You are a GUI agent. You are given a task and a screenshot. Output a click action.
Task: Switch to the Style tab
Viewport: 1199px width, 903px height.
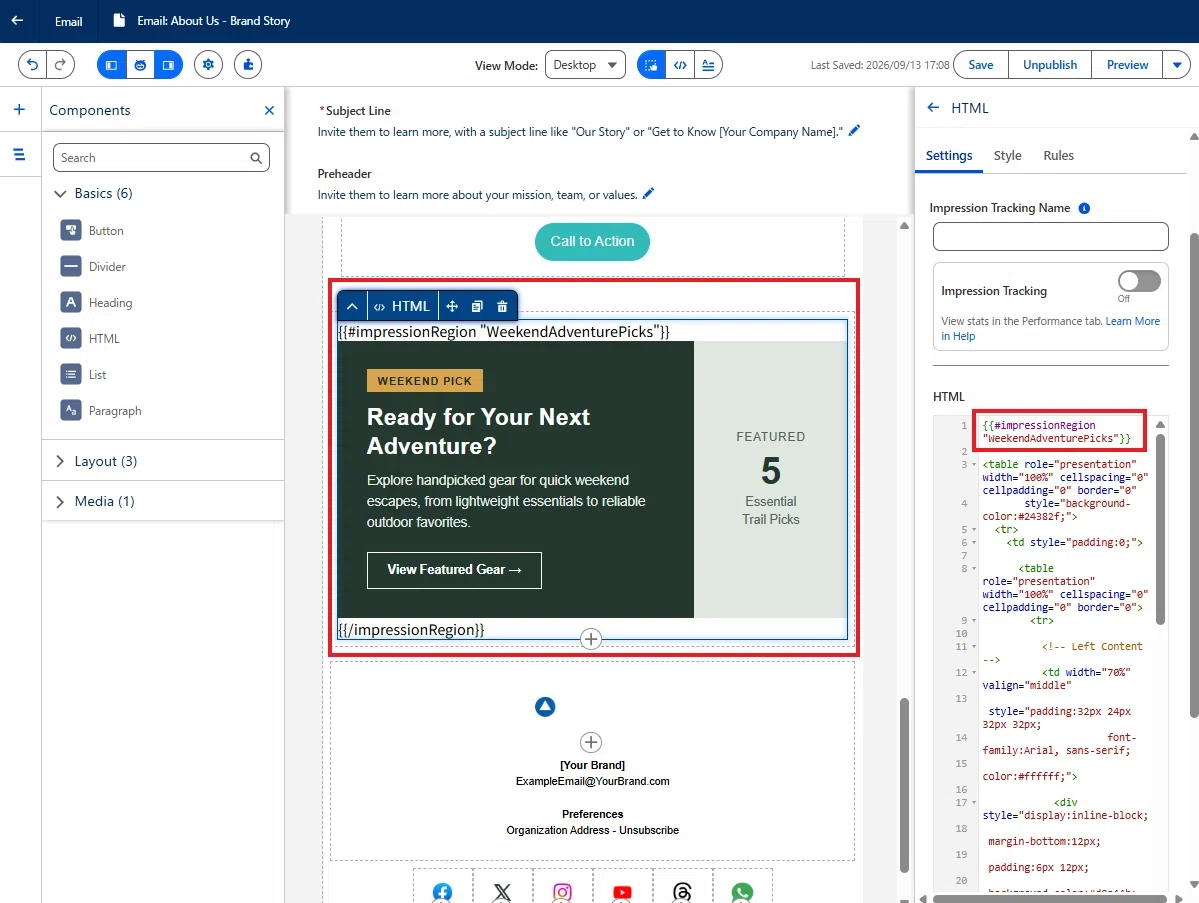(x=1007, y=155)
